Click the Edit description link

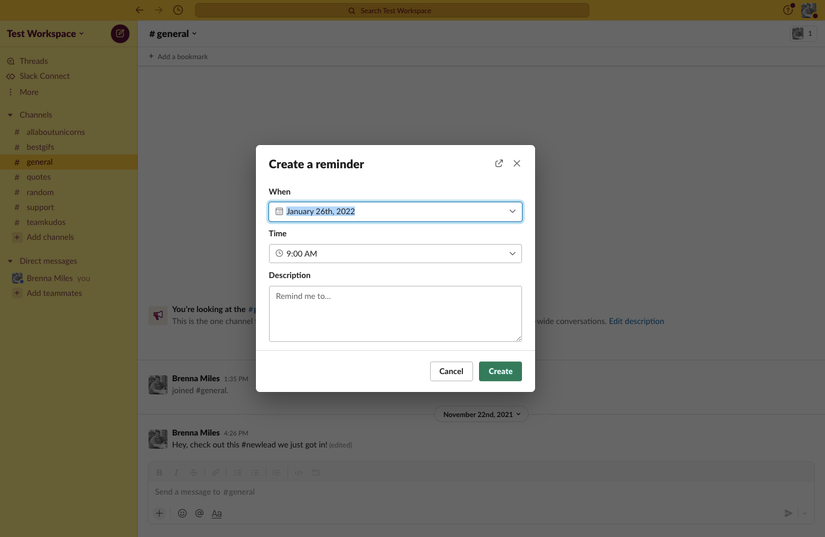point(636,321)
